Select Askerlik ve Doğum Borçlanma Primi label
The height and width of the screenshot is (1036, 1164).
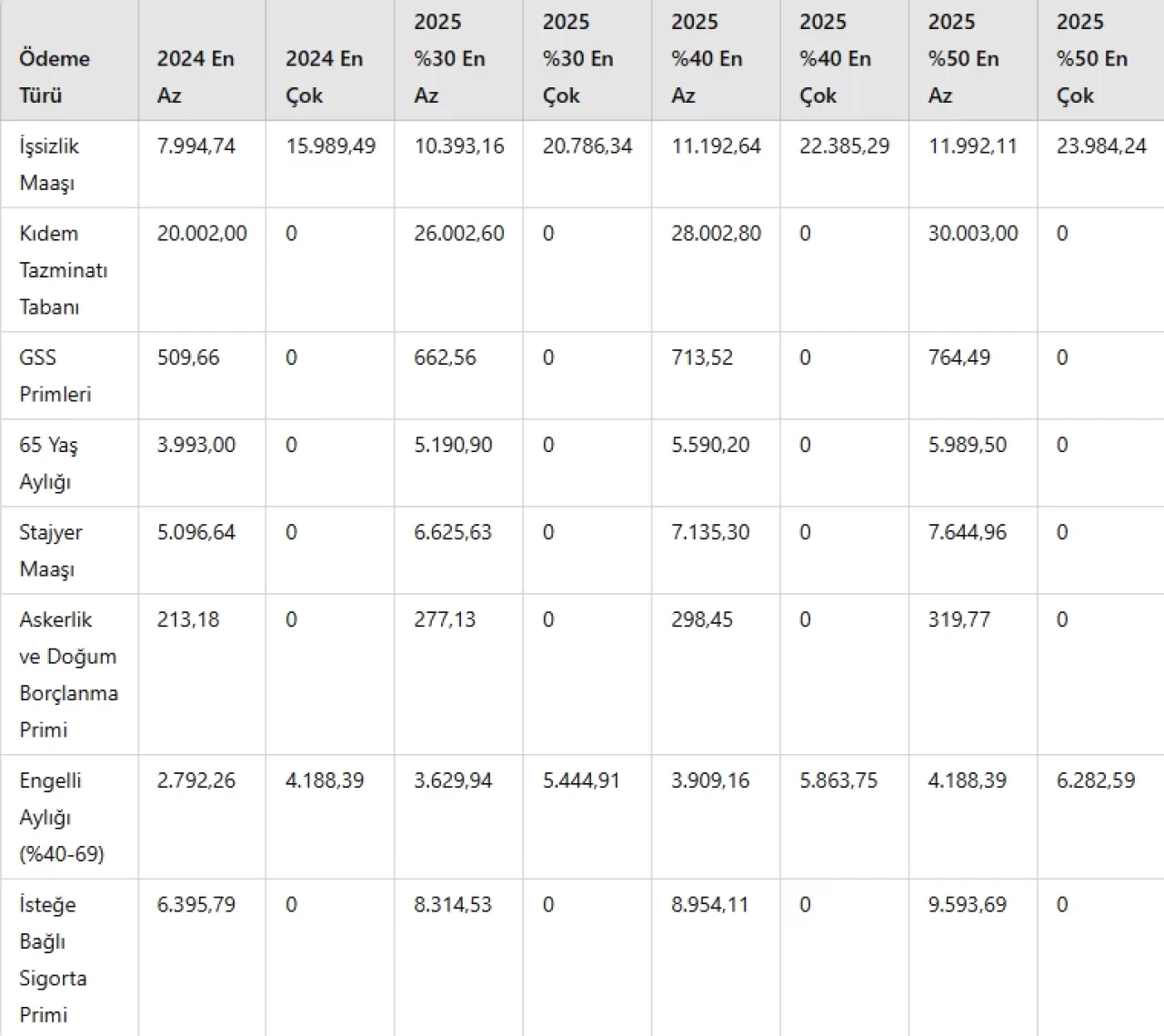click(68, 674)
